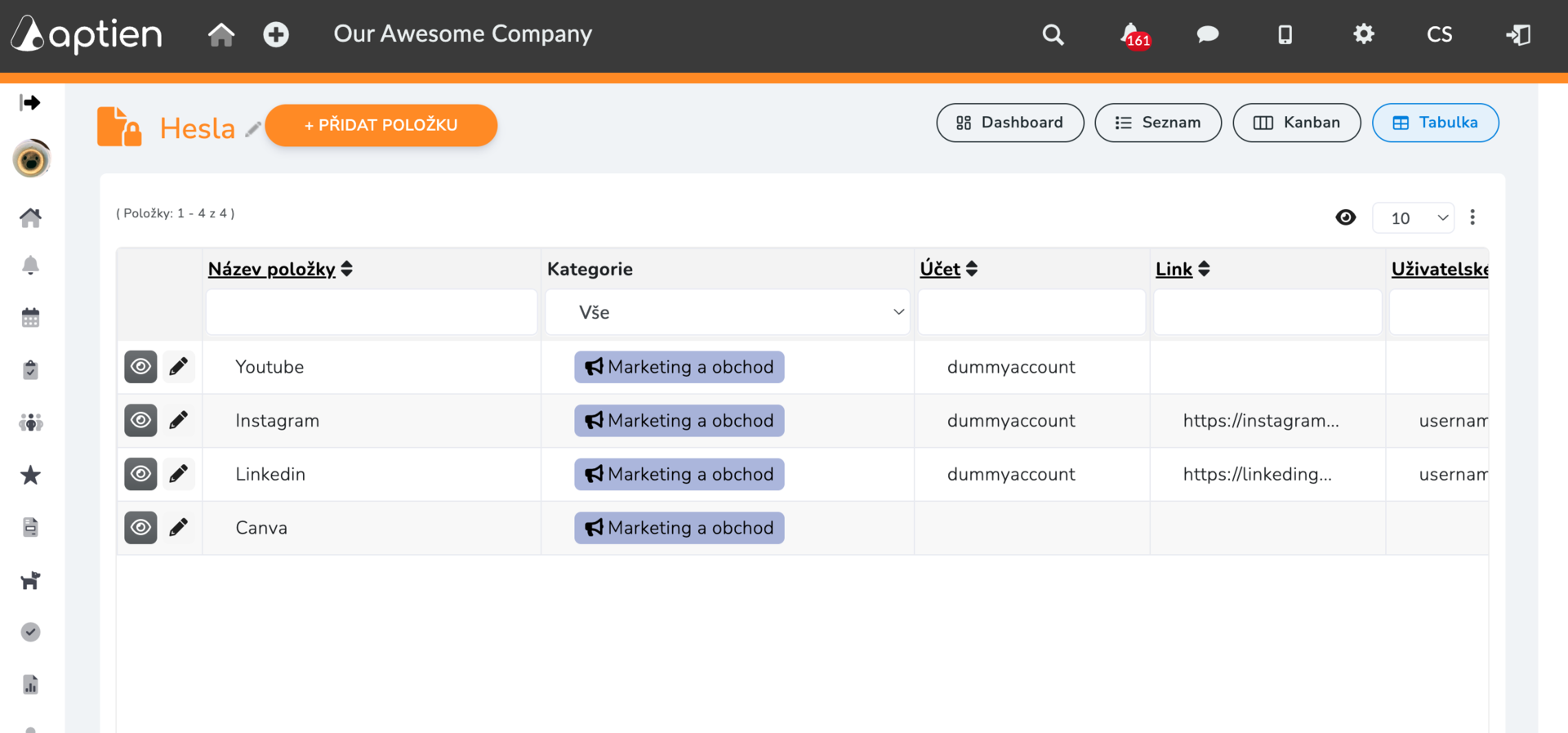This screenshot has width=1568, height=733.
Task: Open notifications bell with 161 badge
Action: pos(1134,35)
